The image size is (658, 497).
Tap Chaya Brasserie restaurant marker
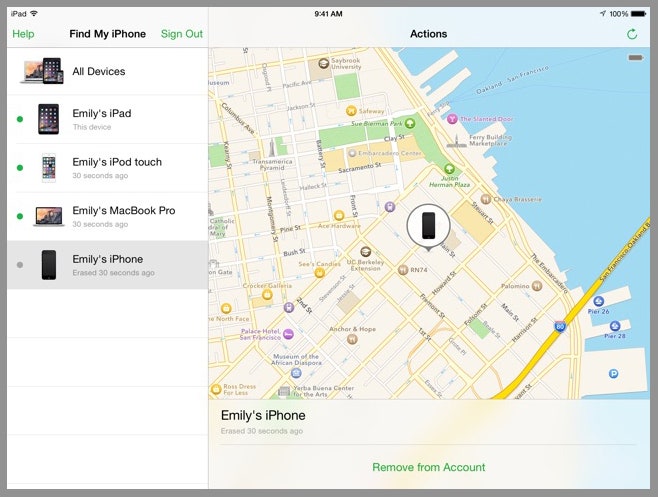point(486,199)
